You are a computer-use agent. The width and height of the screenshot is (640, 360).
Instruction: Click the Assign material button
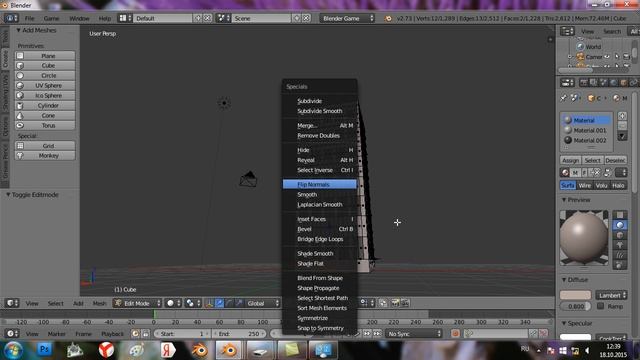click(570, 160)
